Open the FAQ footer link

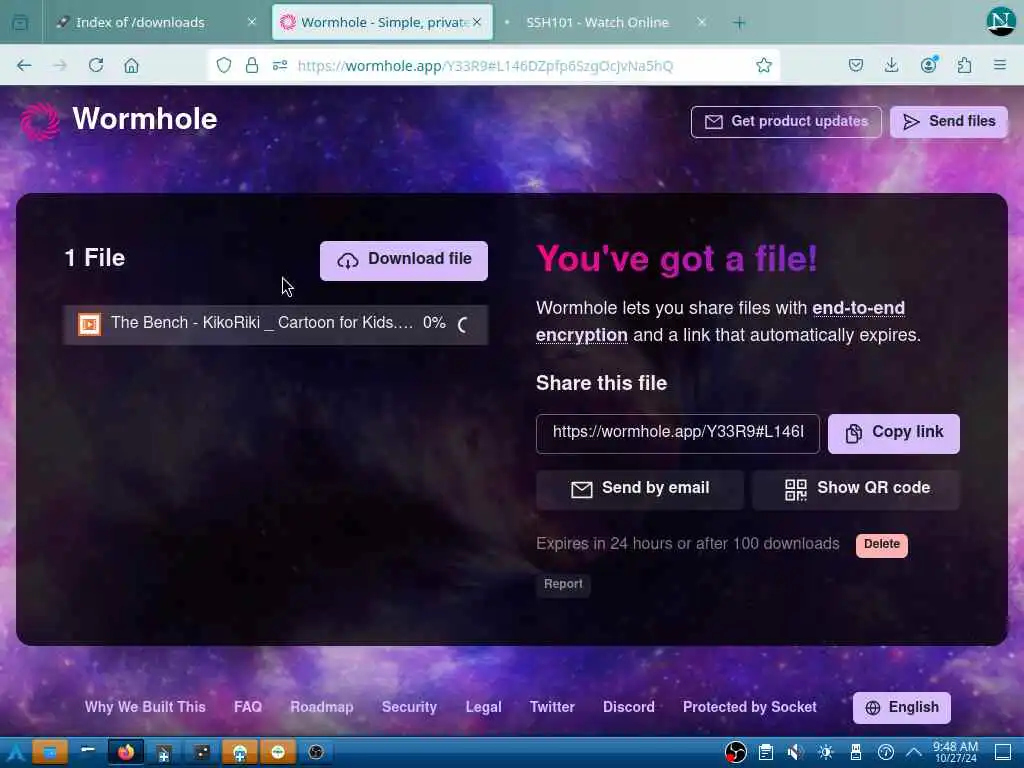coord(248,707)
